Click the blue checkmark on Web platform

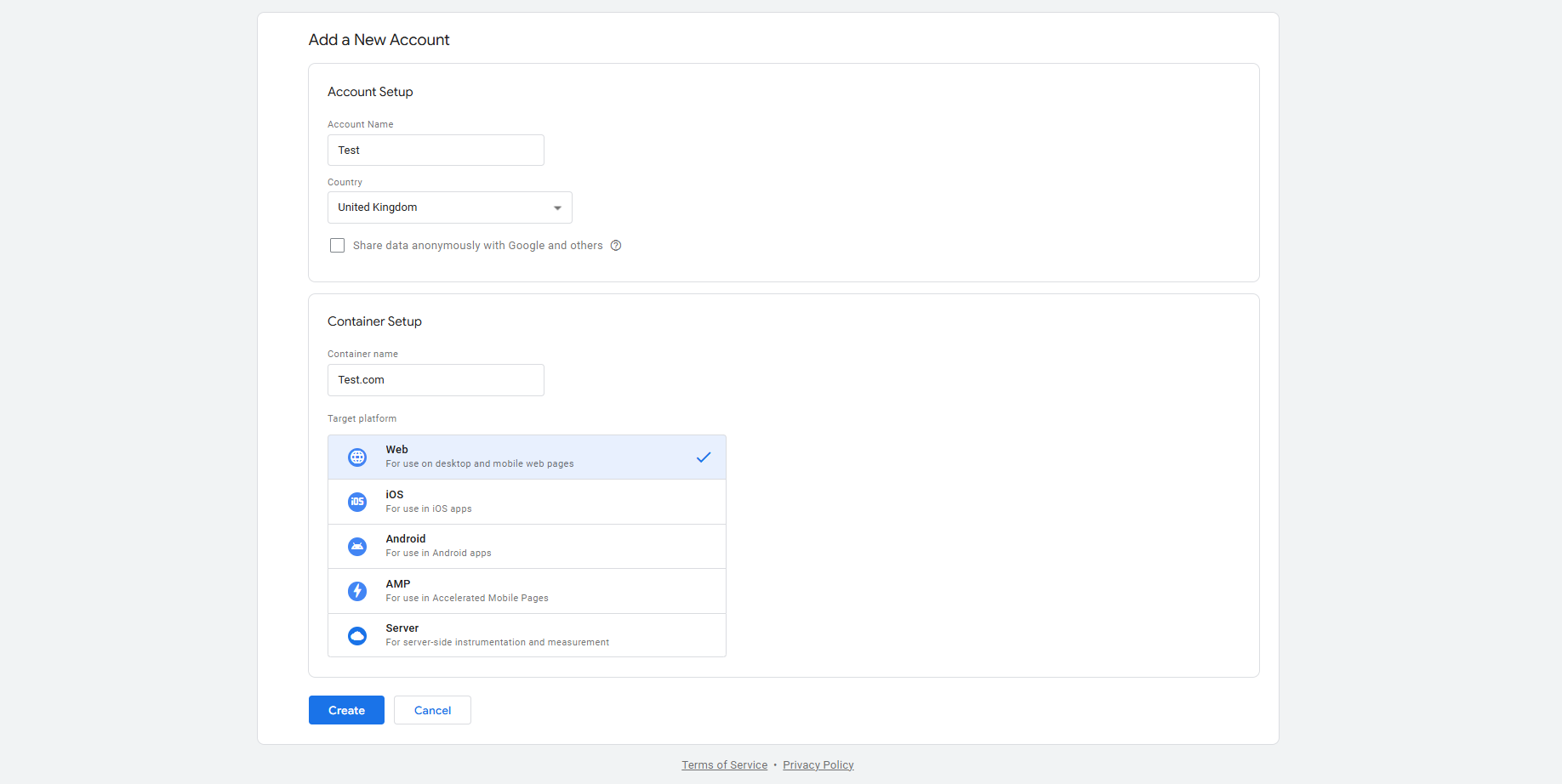704,457
